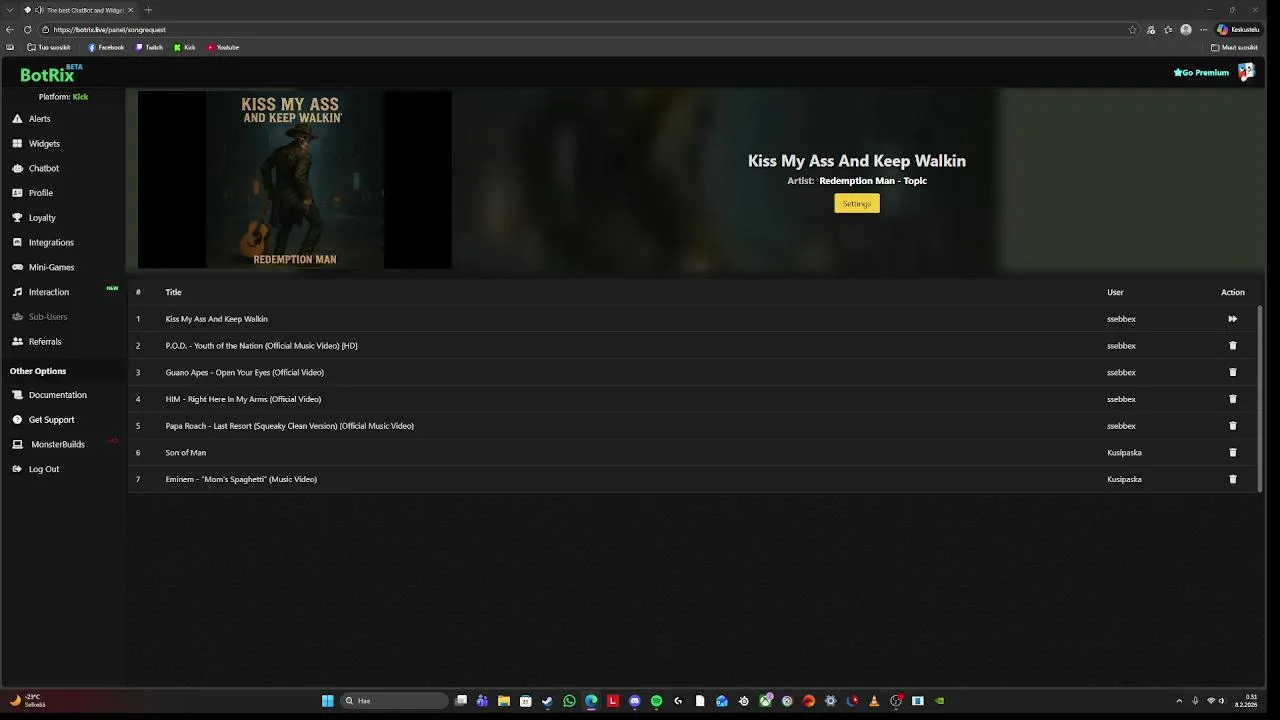This screenshot has width=1280, height=720.
Task: Click the album cover thumbnail
Action: coord(295,180)
